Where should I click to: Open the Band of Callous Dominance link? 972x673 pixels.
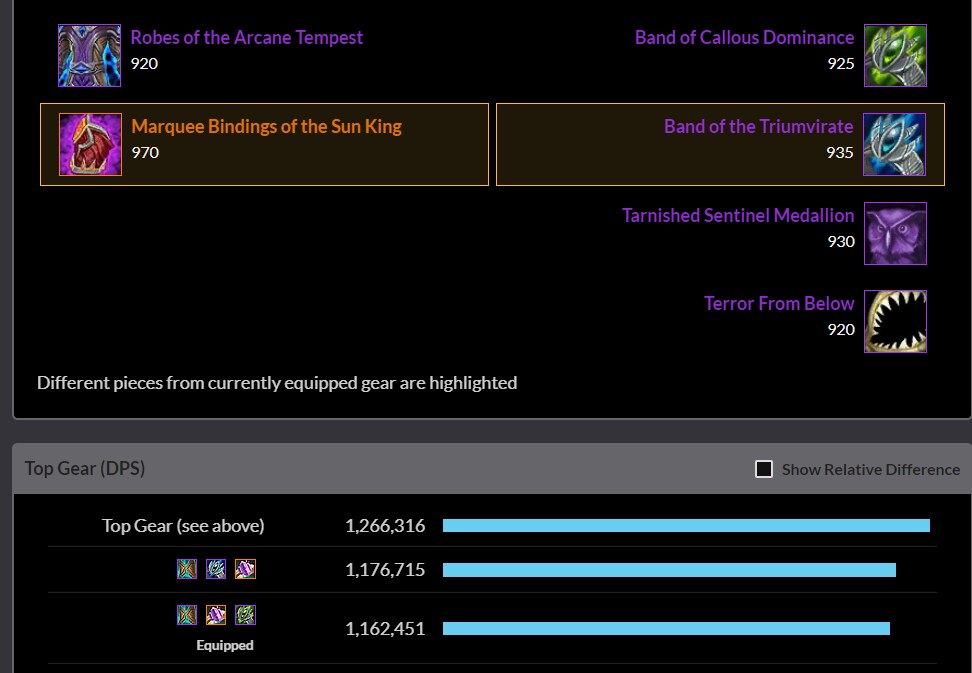point(744,38)
